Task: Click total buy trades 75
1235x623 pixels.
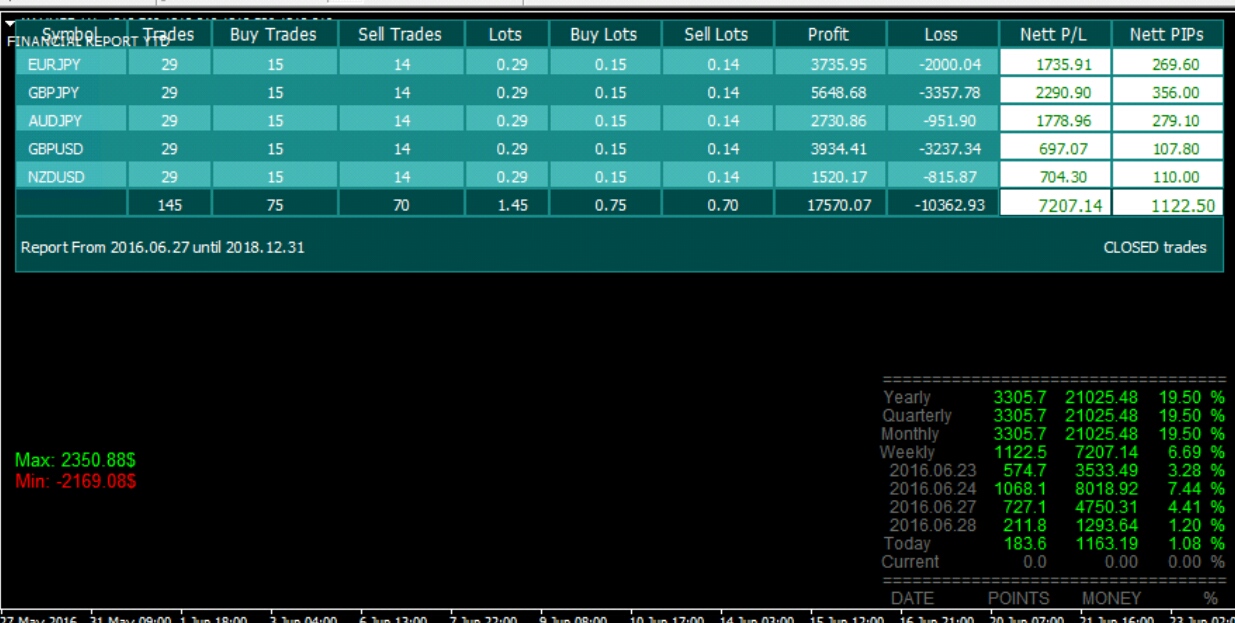Action: tap(275, 204)
